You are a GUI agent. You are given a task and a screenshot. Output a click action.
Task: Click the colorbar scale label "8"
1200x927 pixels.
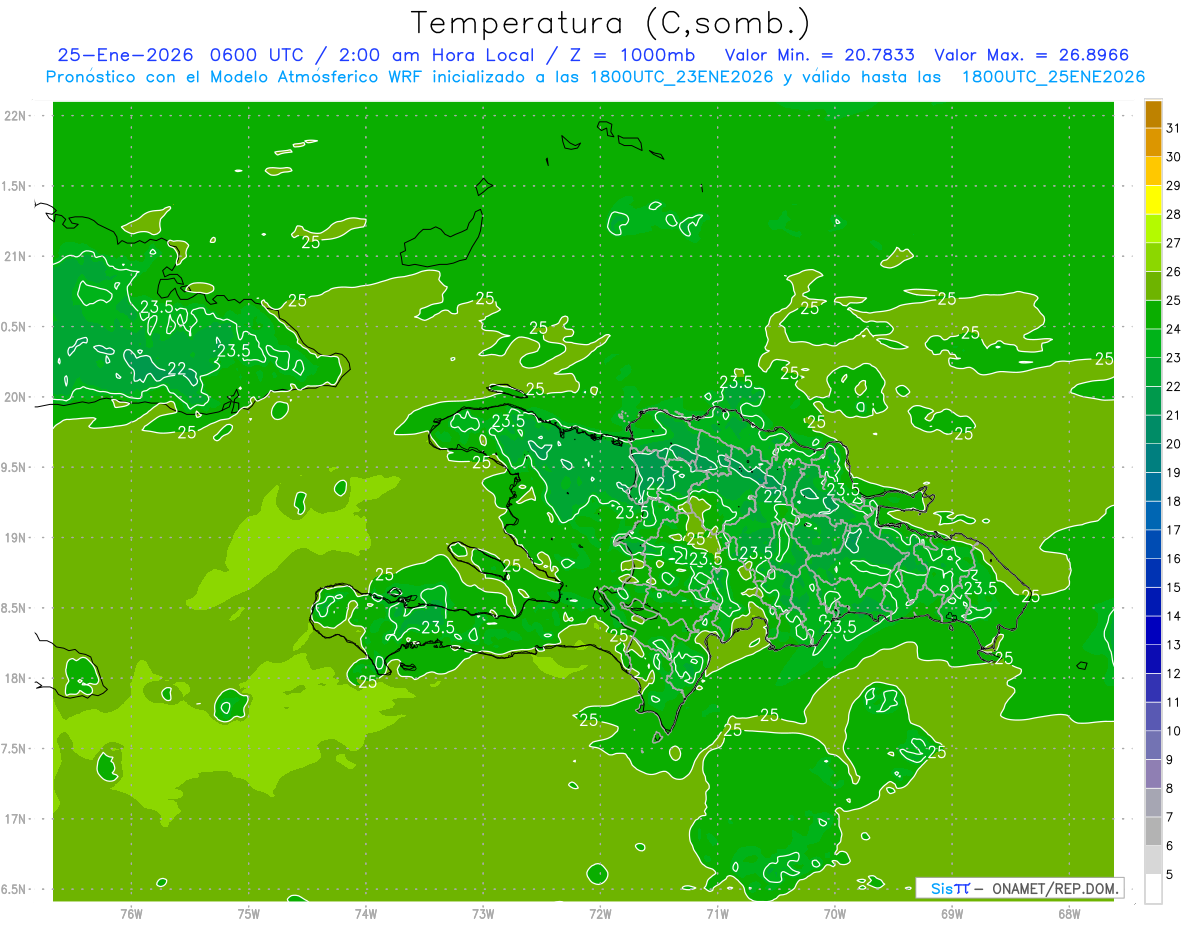point(1170,788)
